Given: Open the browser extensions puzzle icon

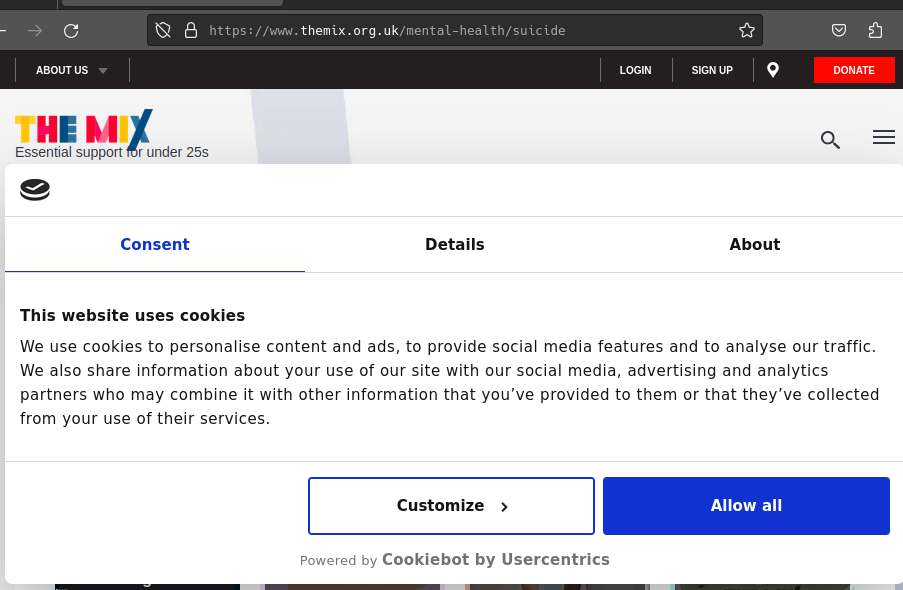Looking at the screenshot, I should (x=876, y=31).
